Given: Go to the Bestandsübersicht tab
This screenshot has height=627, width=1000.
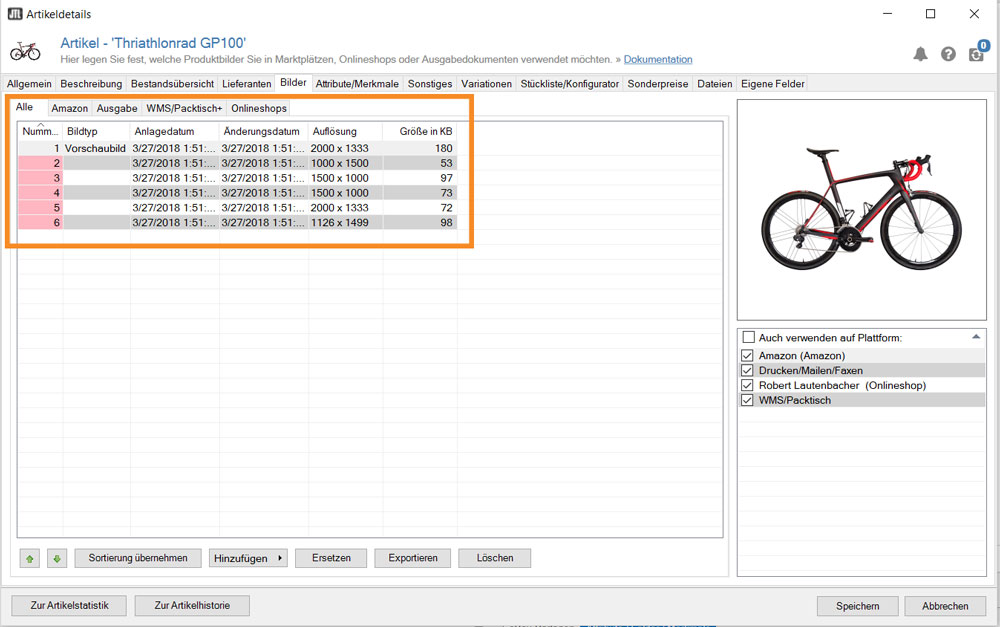Looking at the screenshot, I should [x=172, y=84].
